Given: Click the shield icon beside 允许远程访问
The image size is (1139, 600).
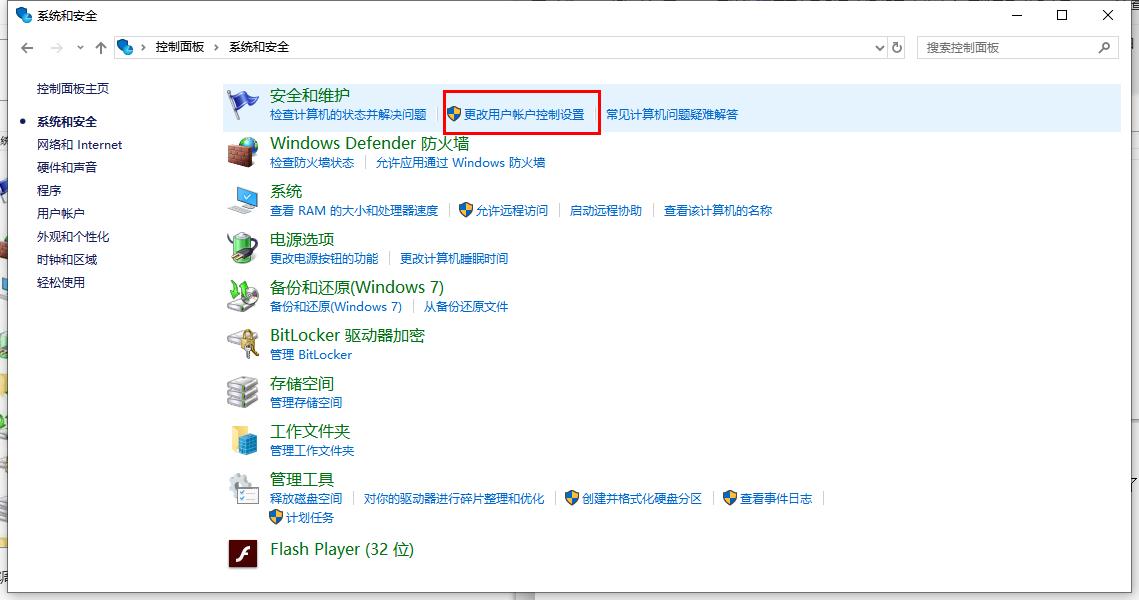Looking at the screenshot, I should [x=466, y=210].
